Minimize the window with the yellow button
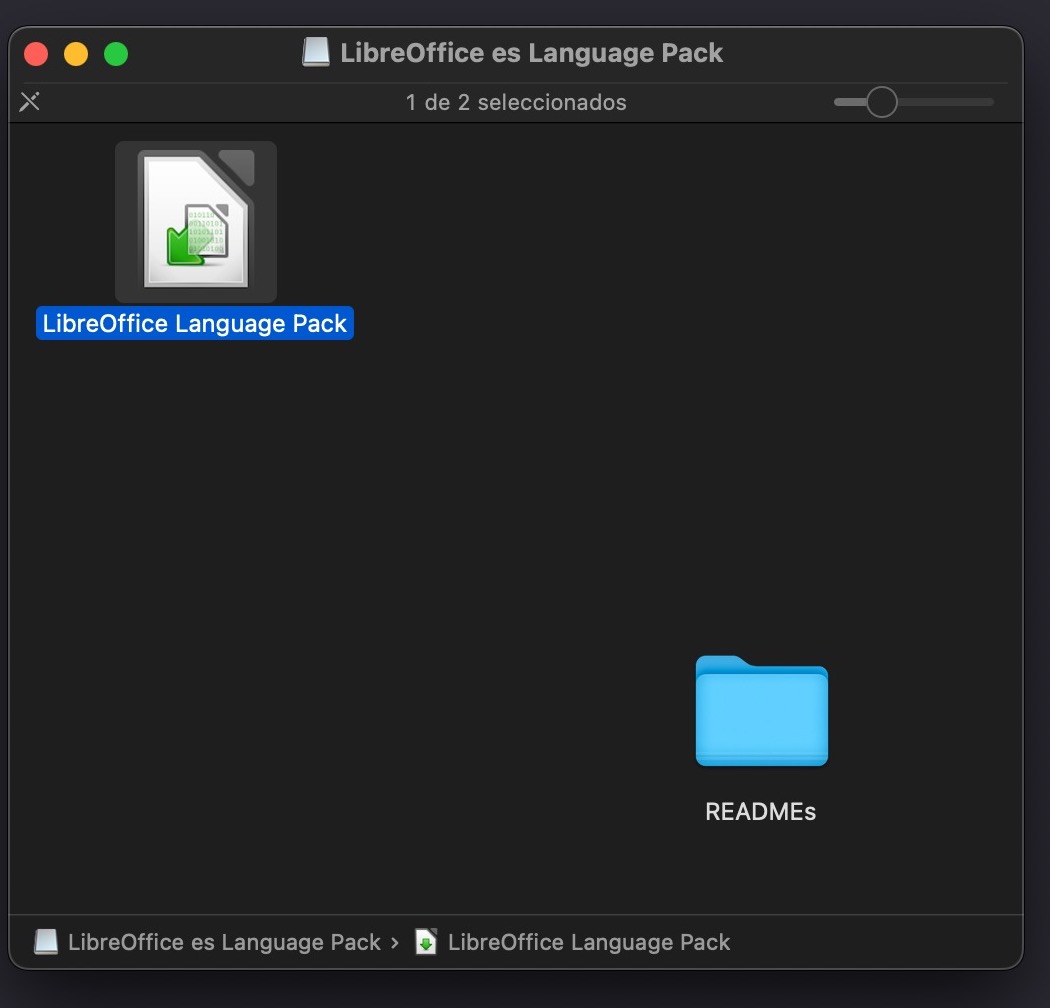 click(76, 54)
